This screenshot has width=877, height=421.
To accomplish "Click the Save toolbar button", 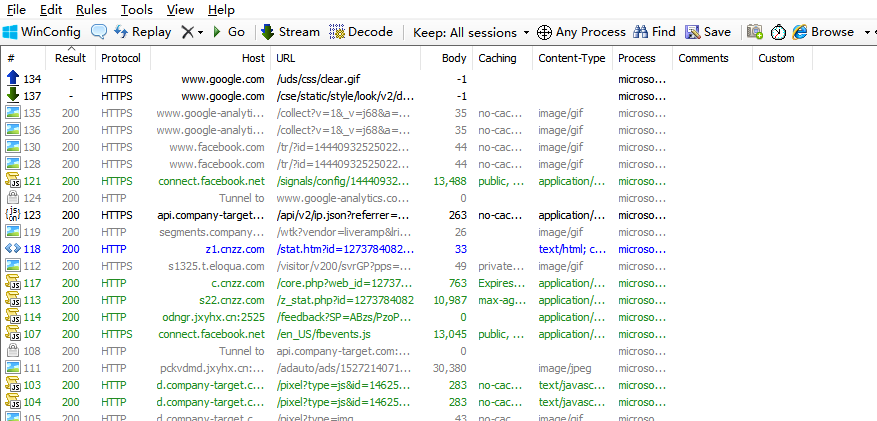I will point(708,32).
